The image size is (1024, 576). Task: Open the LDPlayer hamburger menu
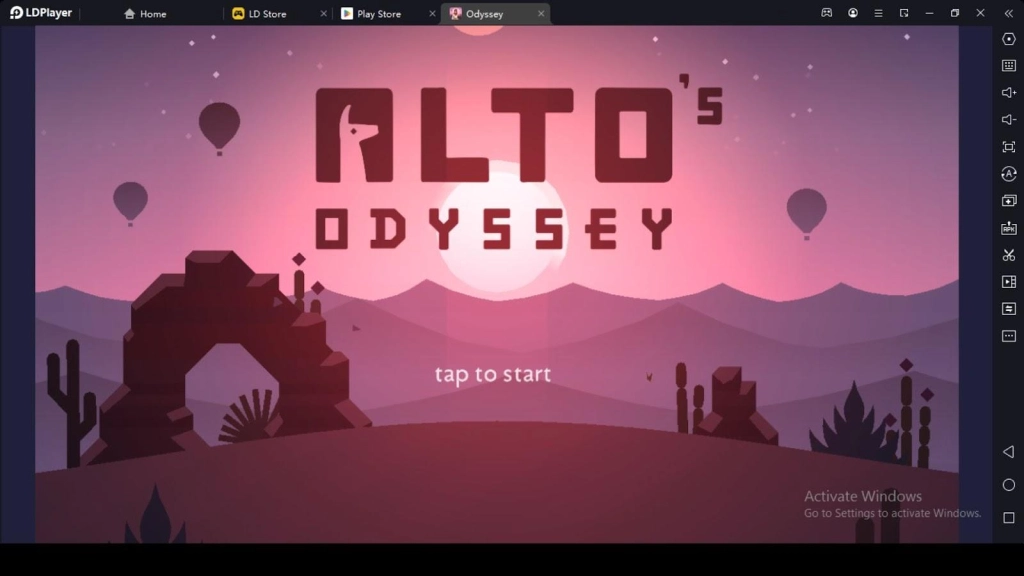tap(878, 13)
